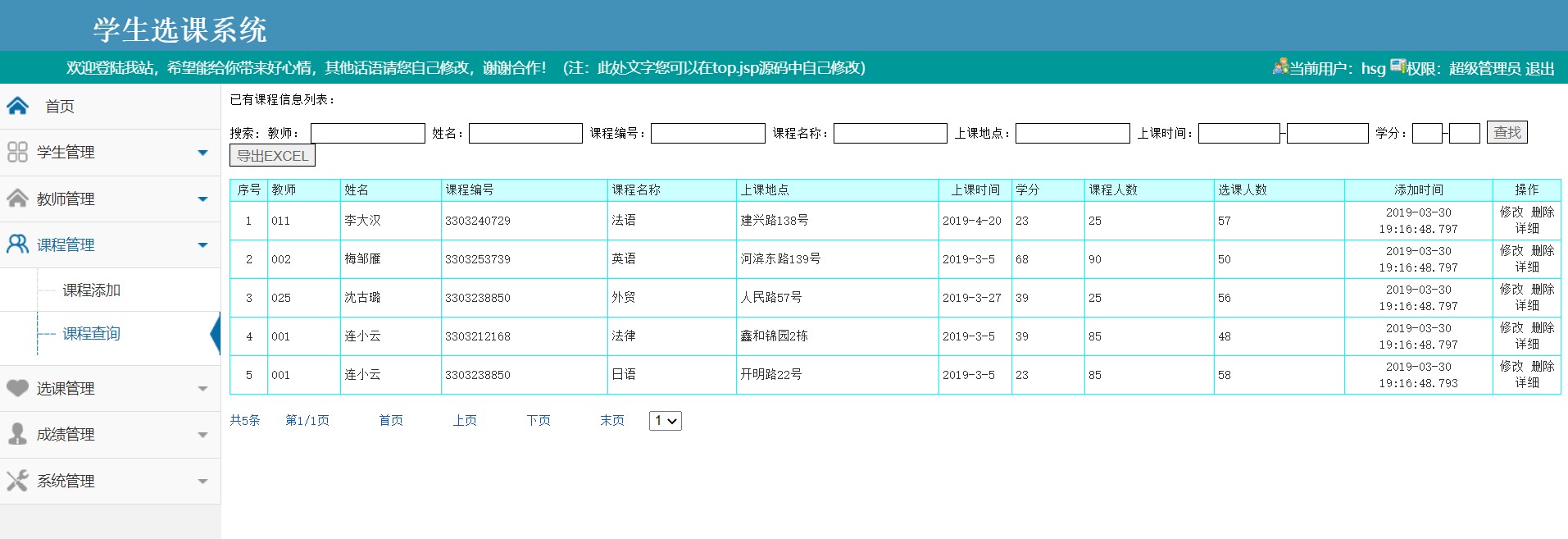The width and height of the screenshot is (1568, 539).
Task: Click 详细 for 日语 course row
Action: click(1527, 382)
